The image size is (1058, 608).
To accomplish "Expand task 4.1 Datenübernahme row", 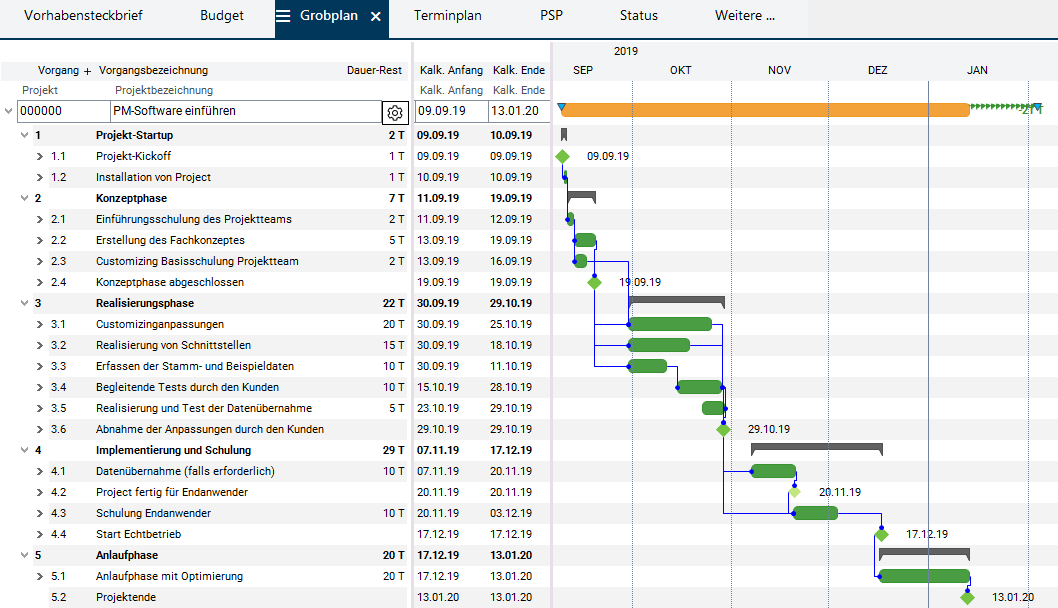I will point(40,471).
